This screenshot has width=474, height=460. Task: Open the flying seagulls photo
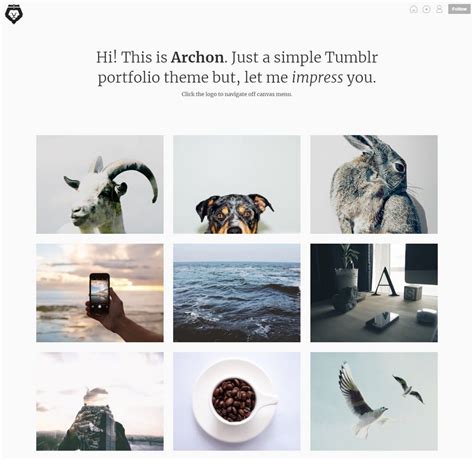(374, 401)
